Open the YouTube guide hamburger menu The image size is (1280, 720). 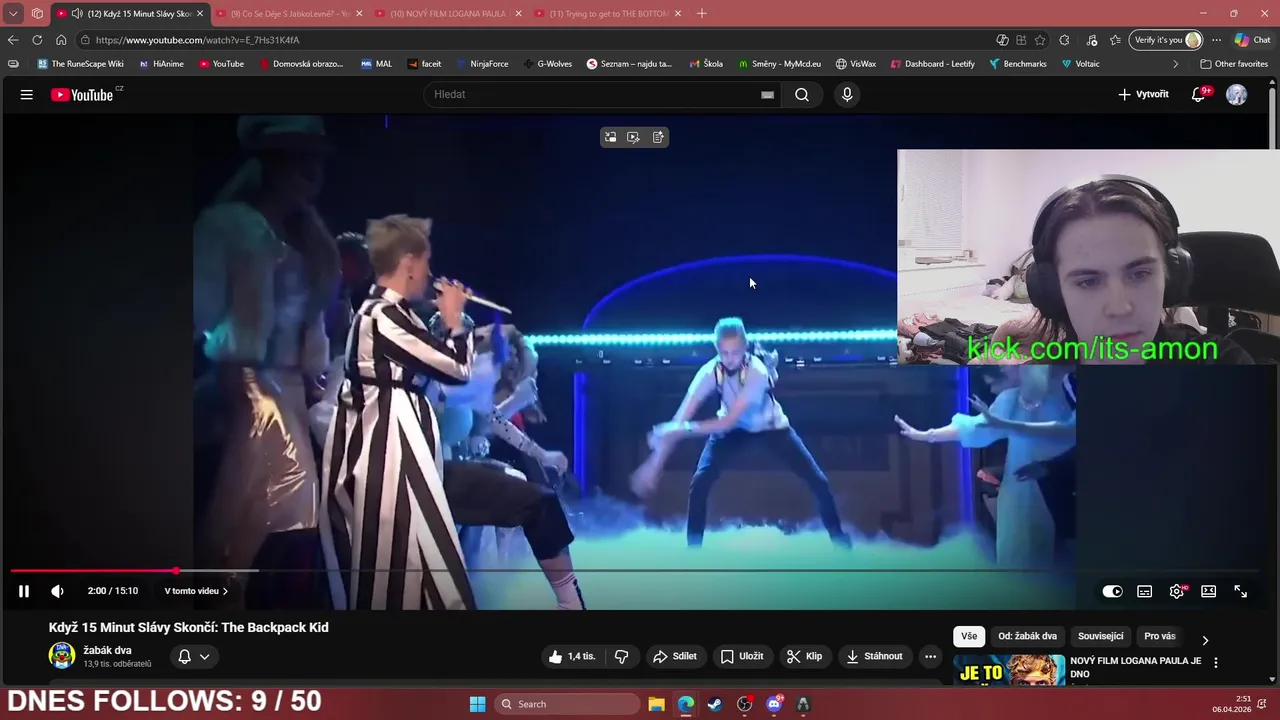coord(26,94)
